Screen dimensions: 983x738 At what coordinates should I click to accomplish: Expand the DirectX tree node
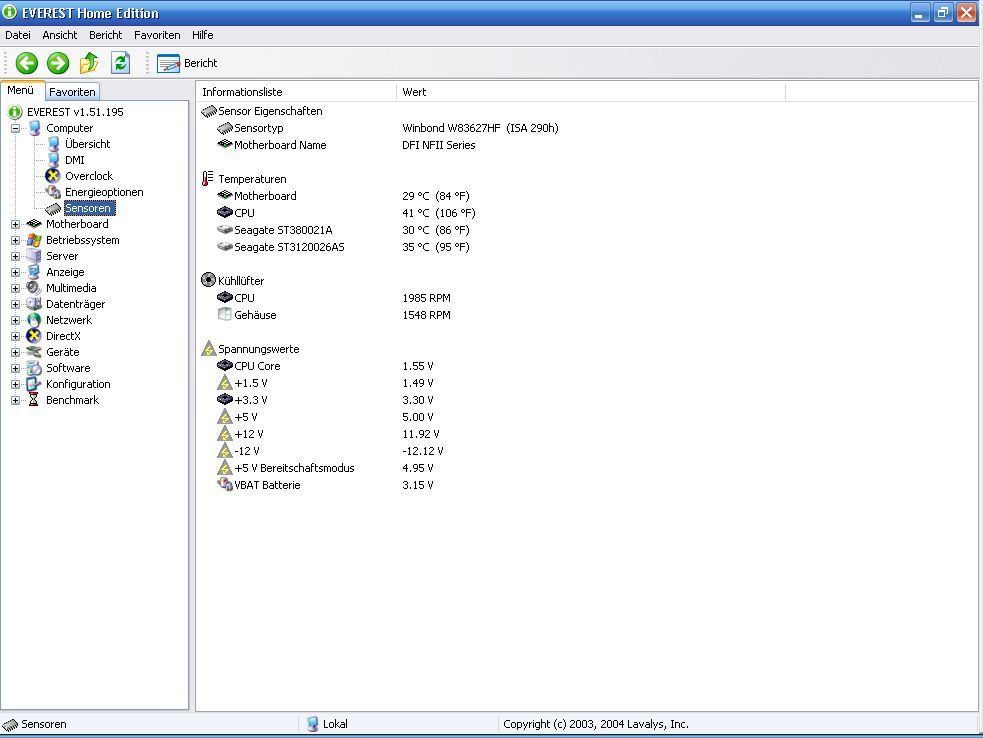pyautogui.click(x=15, y=336)
